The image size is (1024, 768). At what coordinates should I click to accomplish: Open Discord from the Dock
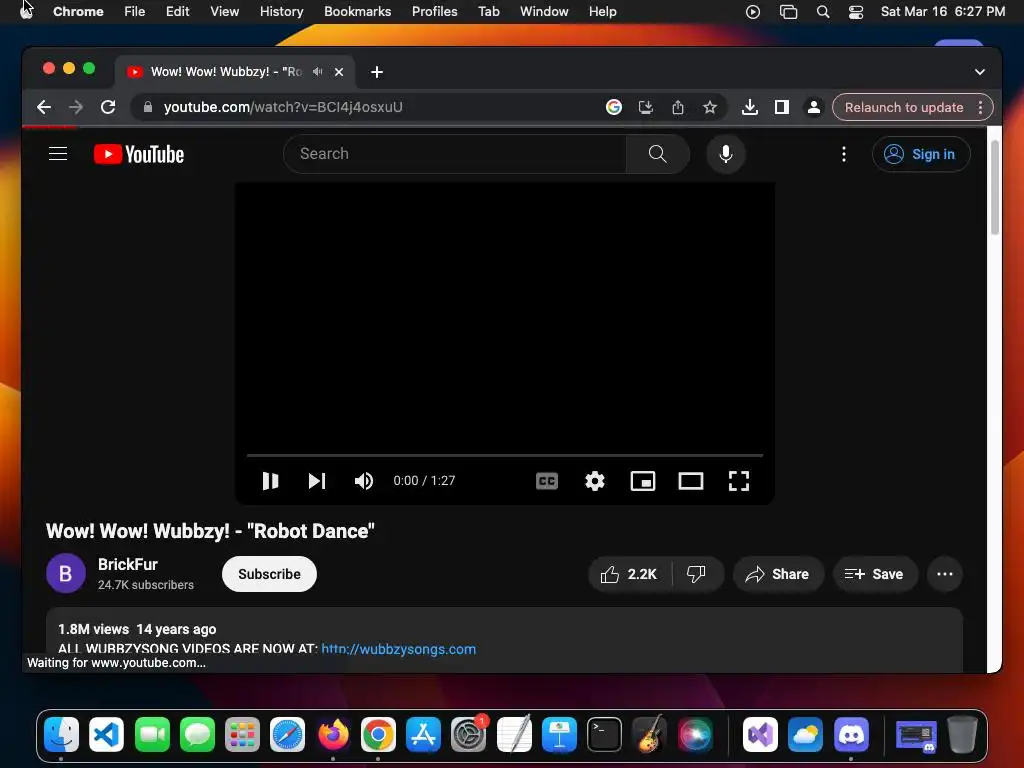point(851,735)
